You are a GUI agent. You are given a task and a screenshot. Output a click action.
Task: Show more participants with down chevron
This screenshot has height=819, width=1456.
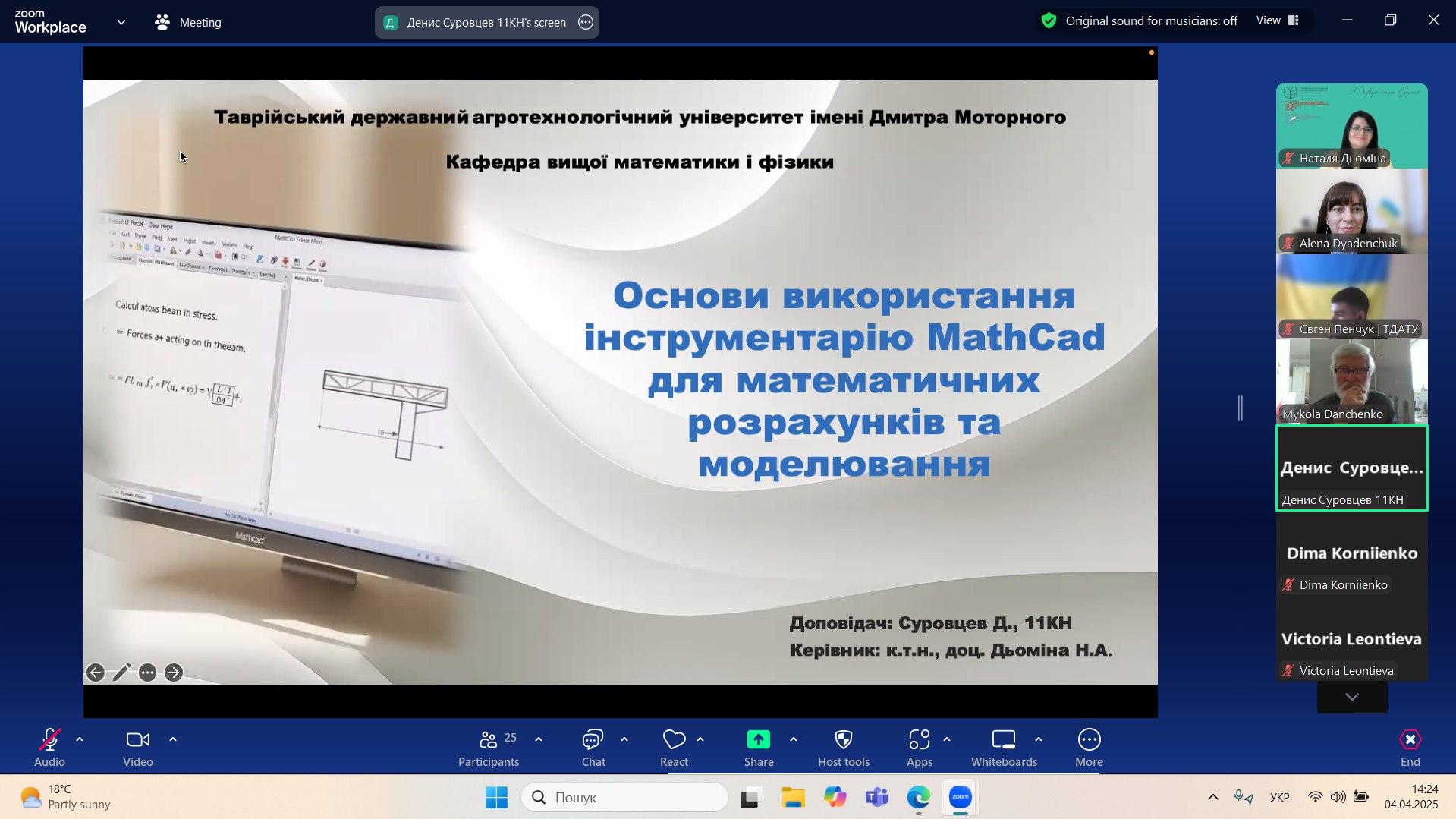pyautogui.click(x=1352, y=697)
